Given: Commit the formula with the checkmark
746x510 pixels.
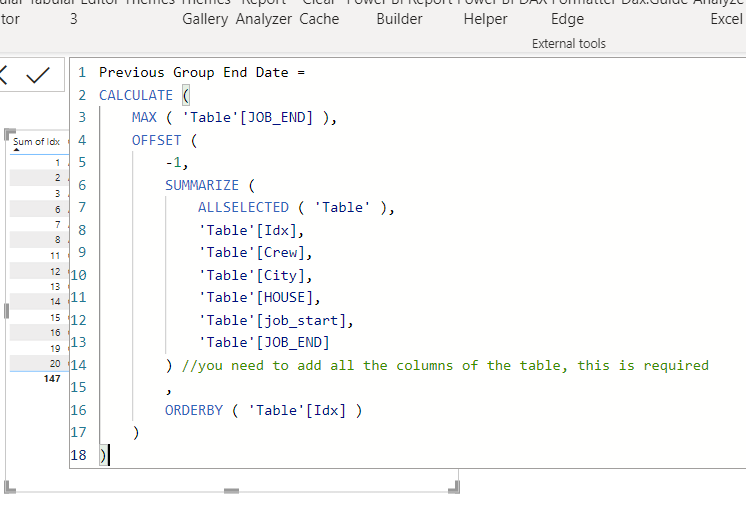Looking at the screenshot, I should tap(38, 75).
